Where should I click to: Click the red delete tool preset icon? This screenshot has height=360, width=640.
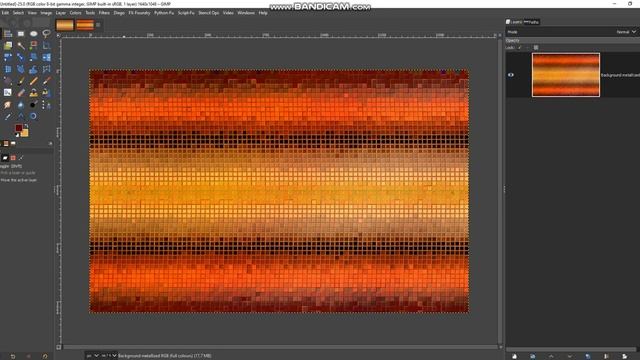29,356
